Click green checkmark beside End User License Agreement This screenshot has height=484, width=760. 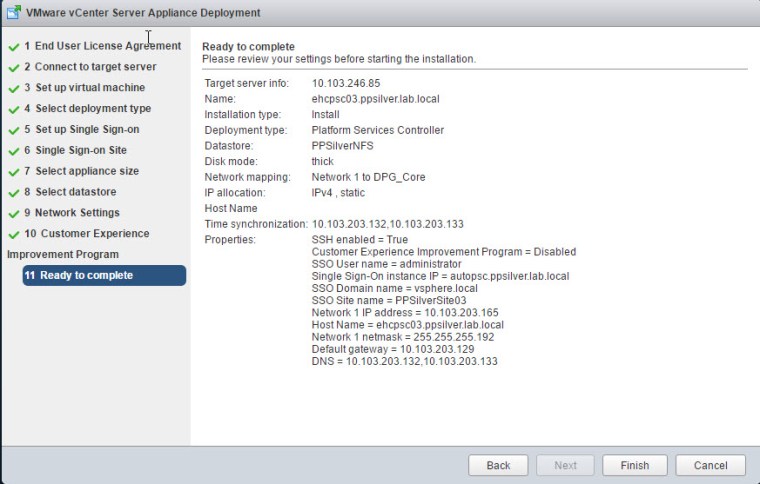[x=14, y=47]
